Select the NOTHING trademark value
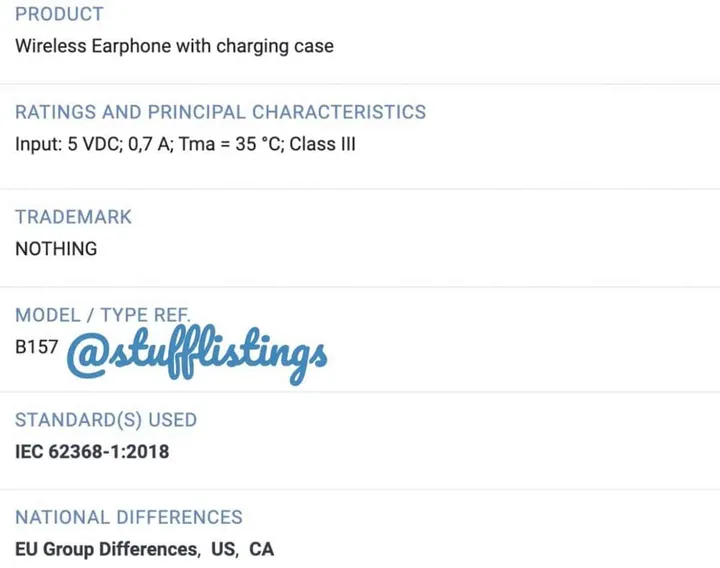The height and width of the screenshot is (568, 720). coord(56,249)
